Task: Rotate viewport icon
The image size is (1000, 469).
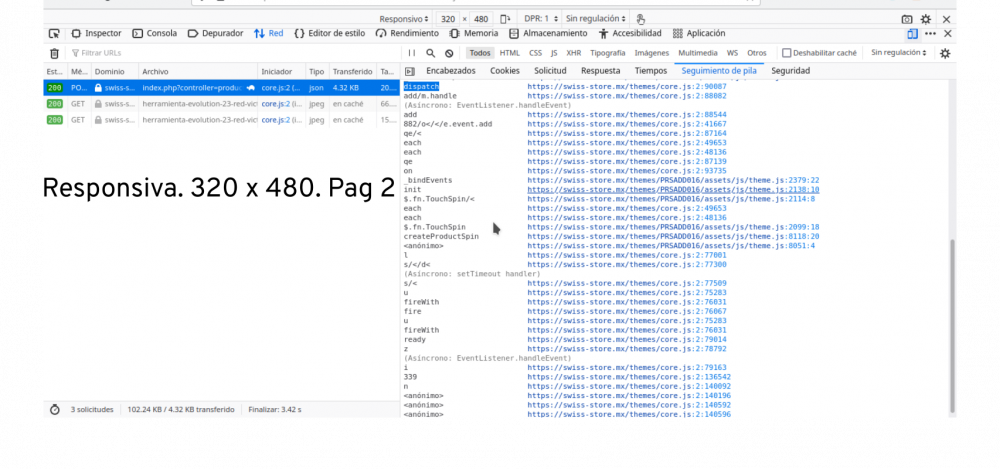Action: (x=505, y=19)
